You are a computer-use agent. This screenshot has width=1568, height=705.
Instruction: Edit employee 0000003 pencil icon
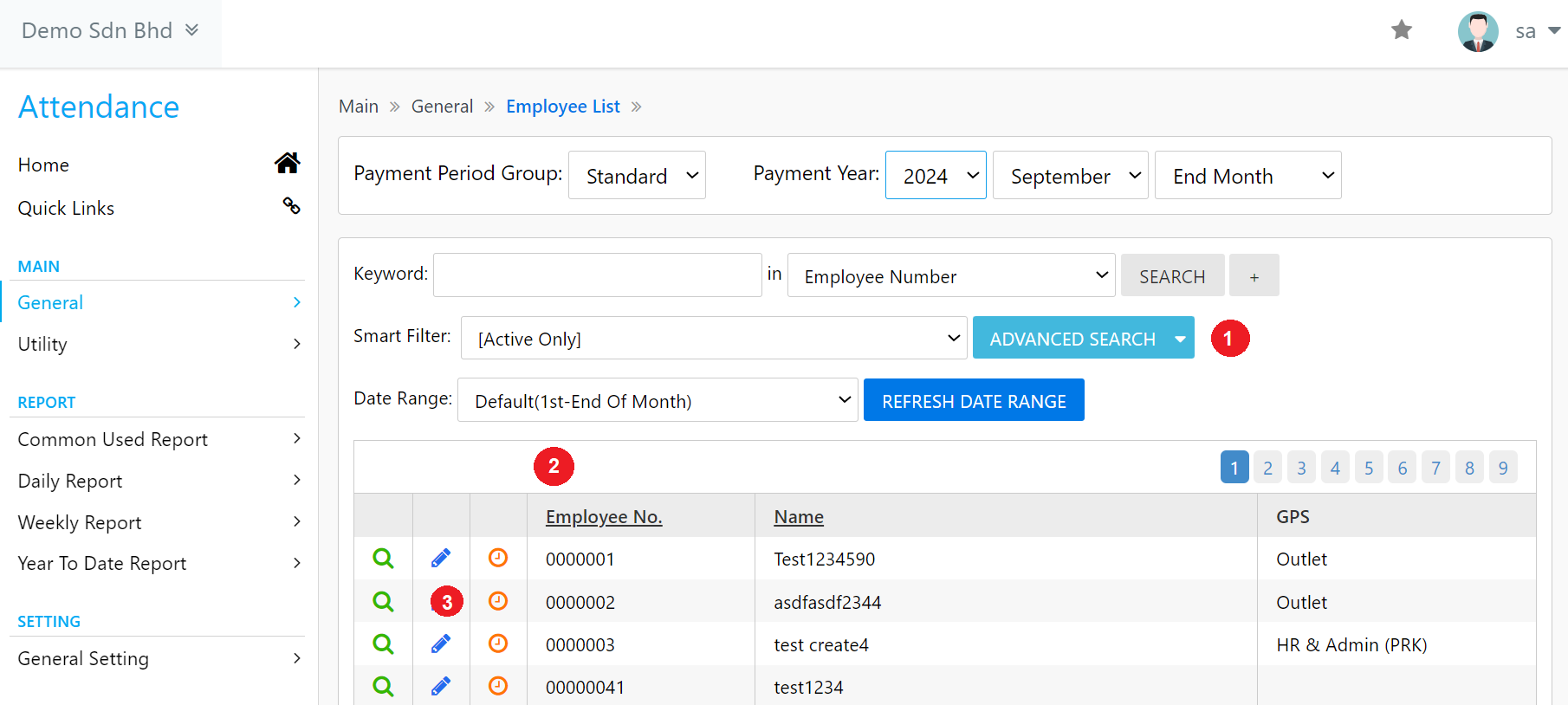441,644
